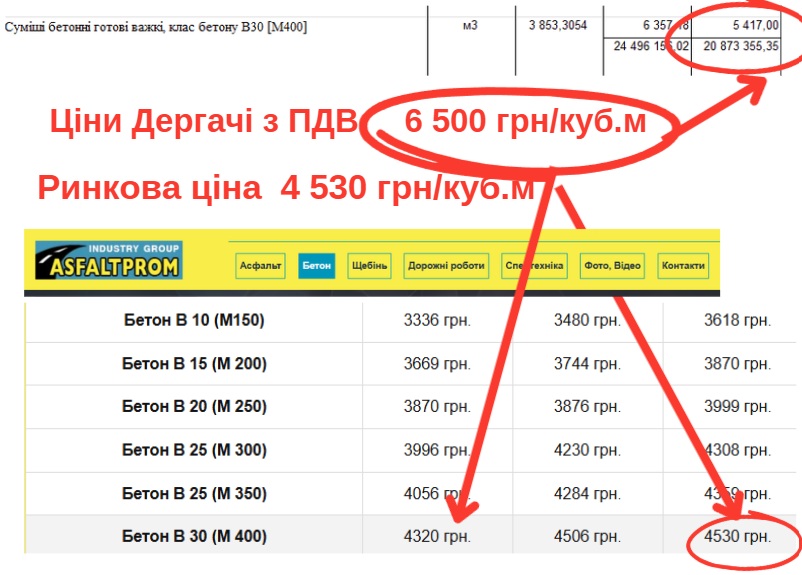The width and height of the screenshot is (802, 575).
Task: Select the circled 4530 грн. table cell
Action: coord(737,537)
